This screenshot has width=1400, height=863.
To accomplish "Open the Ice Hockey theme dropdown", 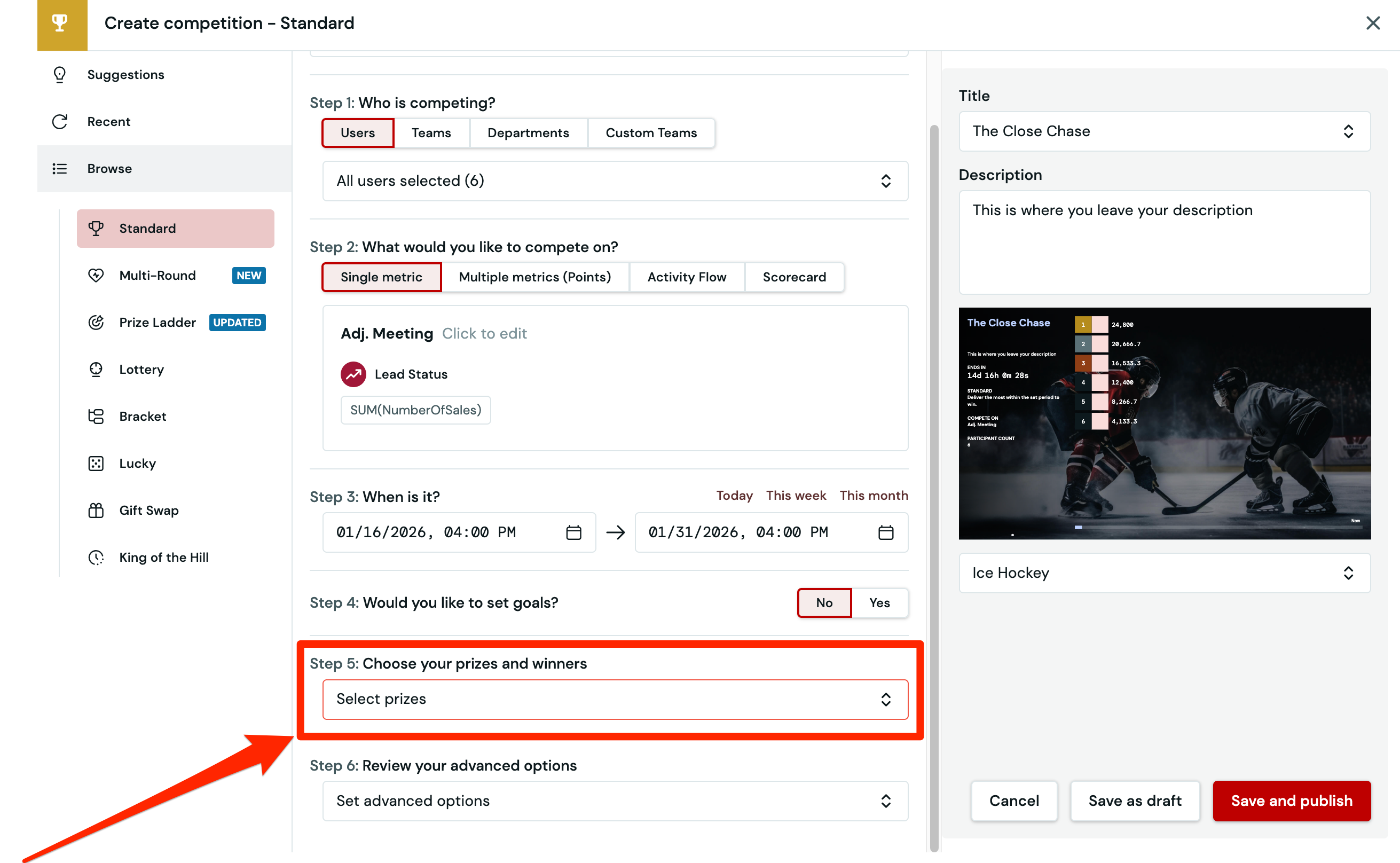I will (1164, 573).
